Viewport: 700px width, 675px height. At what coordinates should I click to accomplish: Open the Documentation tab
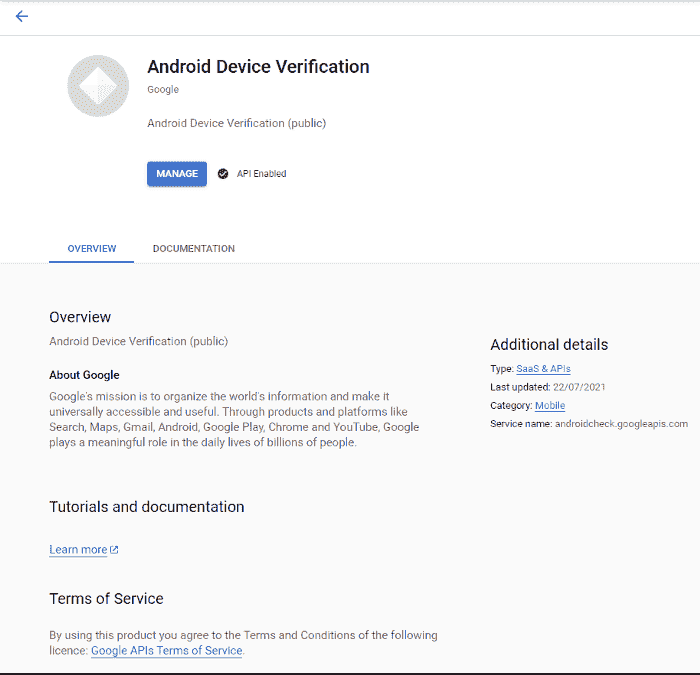pos(193,248)
